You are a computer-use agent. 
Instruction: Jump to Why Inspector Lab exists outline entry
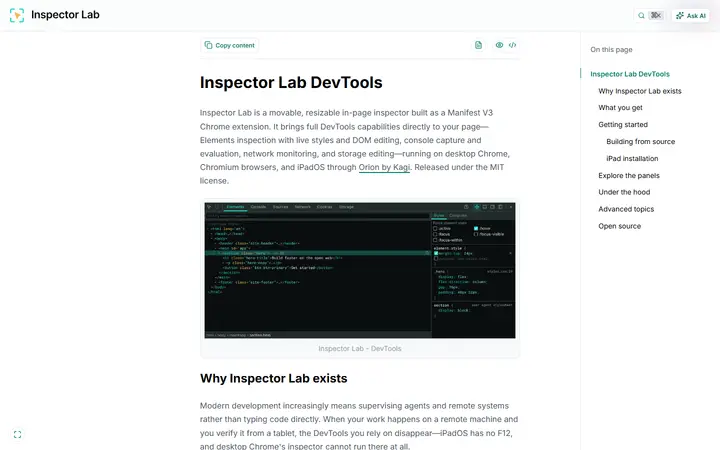pos(640,91)
